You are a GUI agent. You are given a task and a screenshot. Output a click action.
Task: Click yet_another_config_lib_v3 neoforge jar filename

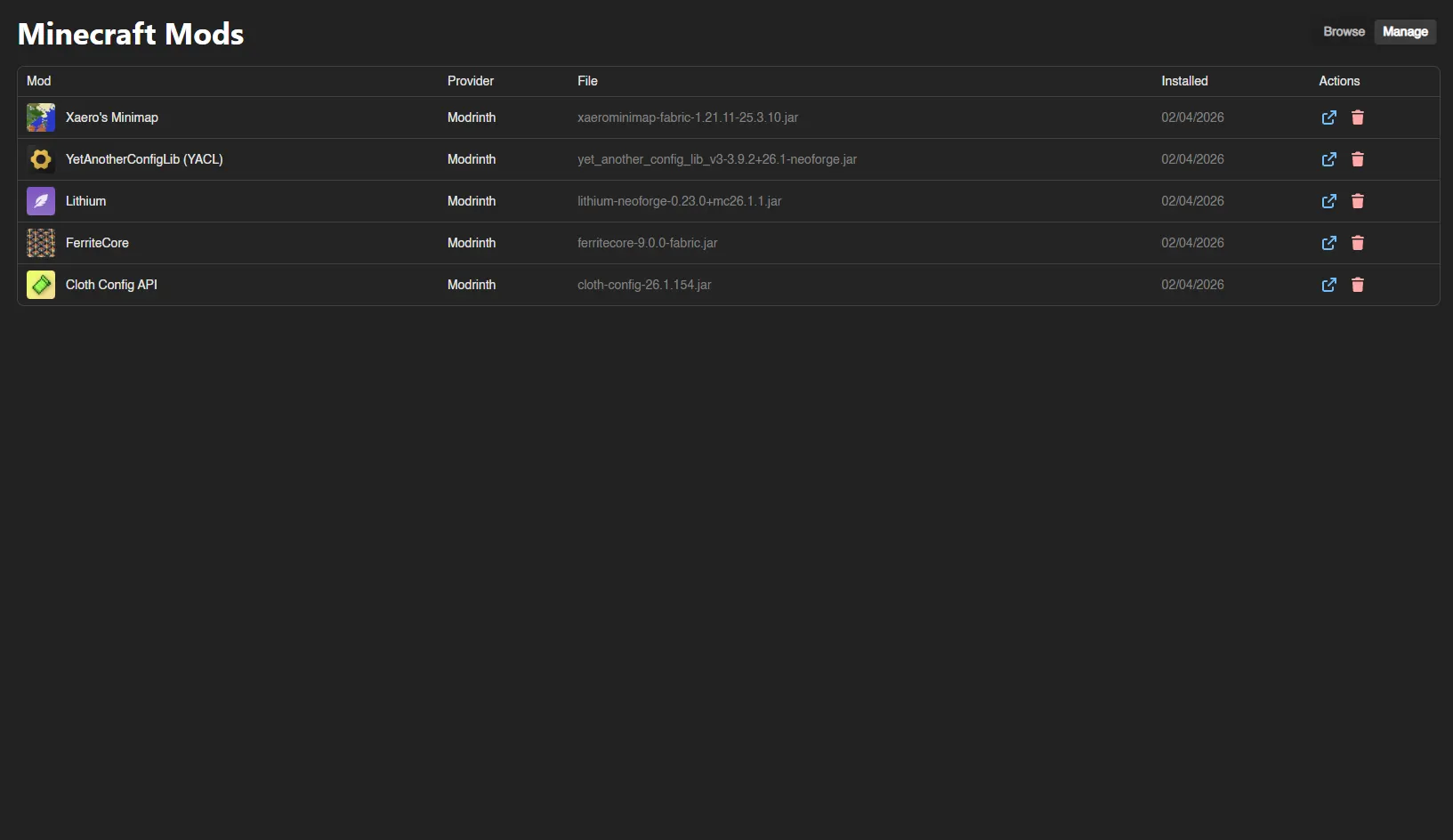pos(717,159)
